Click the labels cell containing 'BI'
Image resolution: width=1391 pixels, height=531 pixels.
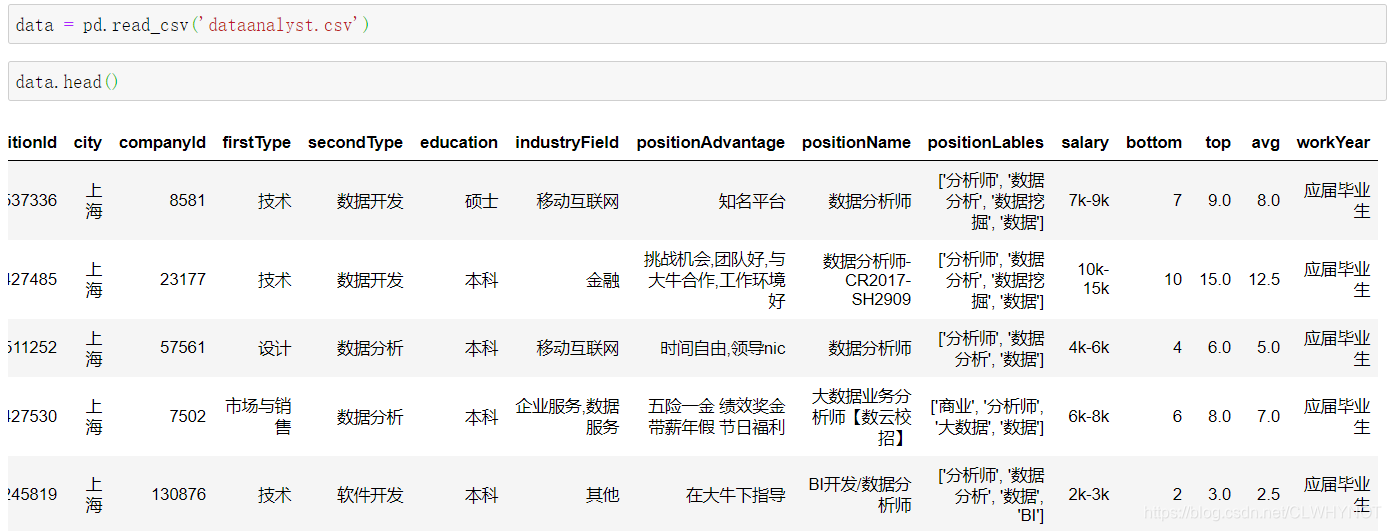point(991,495)
